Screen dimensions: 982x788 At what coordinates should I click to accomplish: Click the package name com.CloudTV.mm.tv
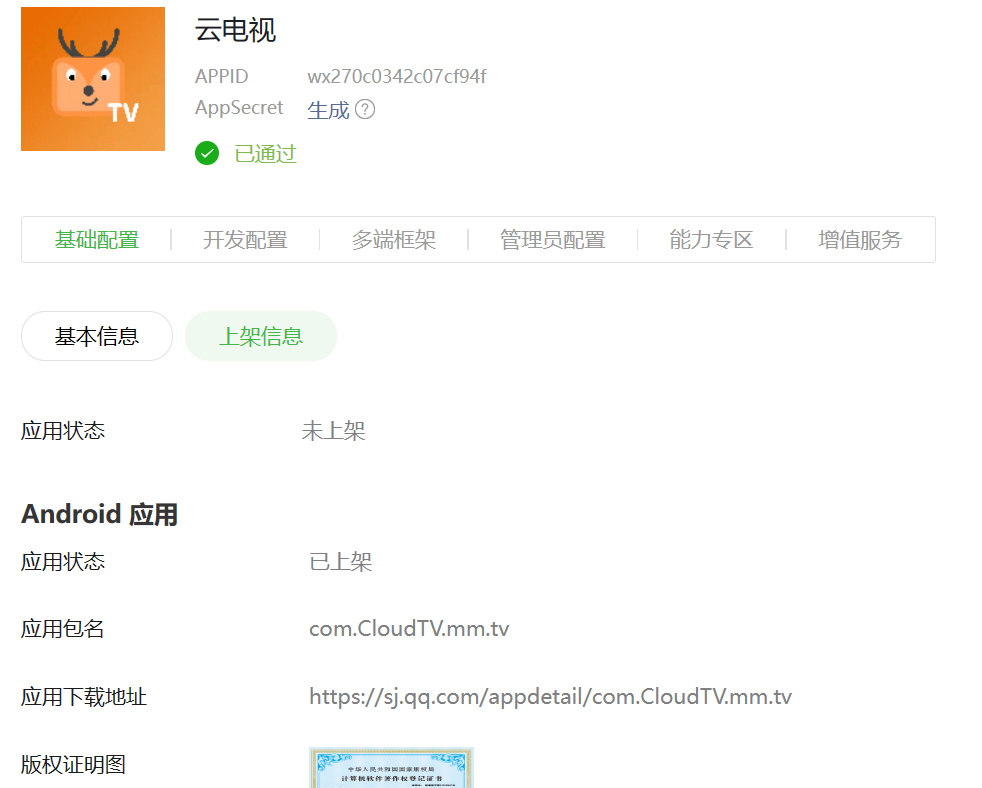409,629
